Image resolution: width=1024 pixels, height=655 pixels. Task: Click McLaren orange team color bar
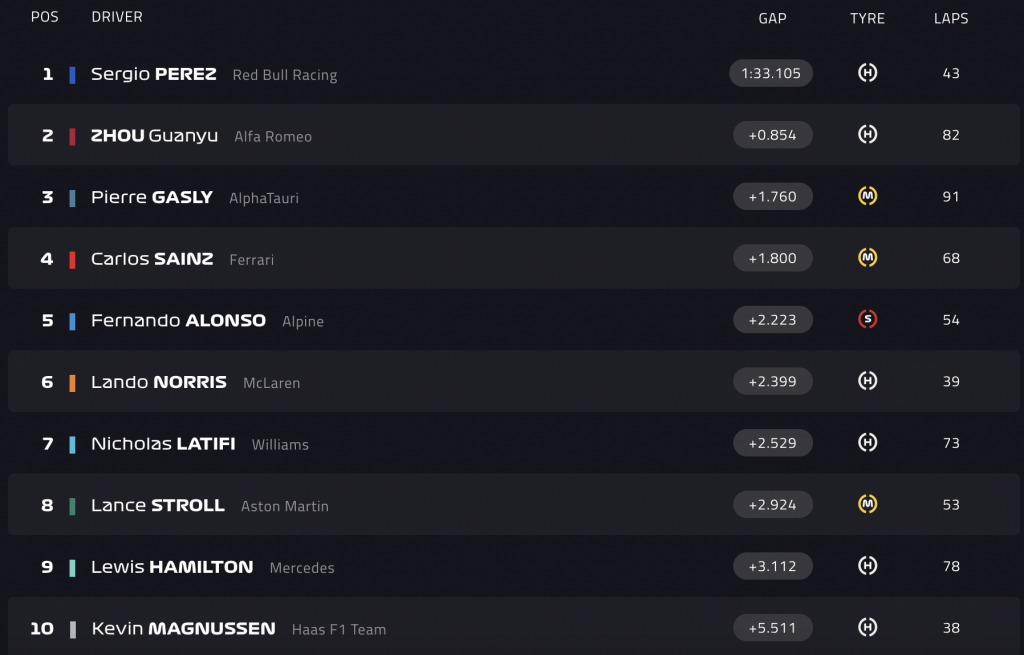(x=72, y=382)
